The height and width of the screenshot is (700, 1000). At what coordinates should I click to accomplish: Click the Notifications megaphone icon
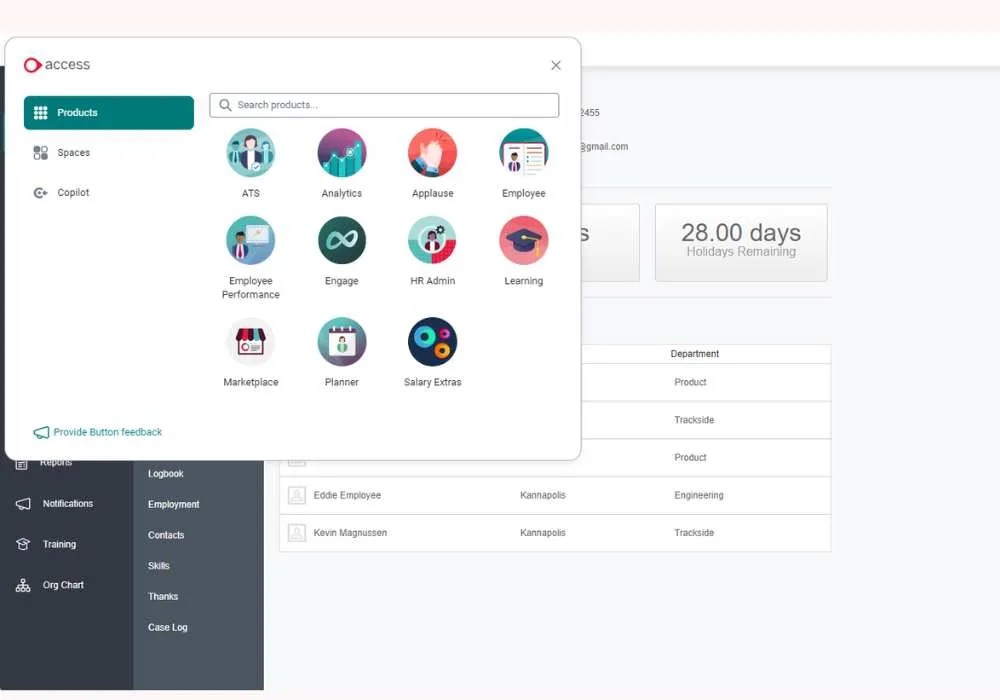23,504
